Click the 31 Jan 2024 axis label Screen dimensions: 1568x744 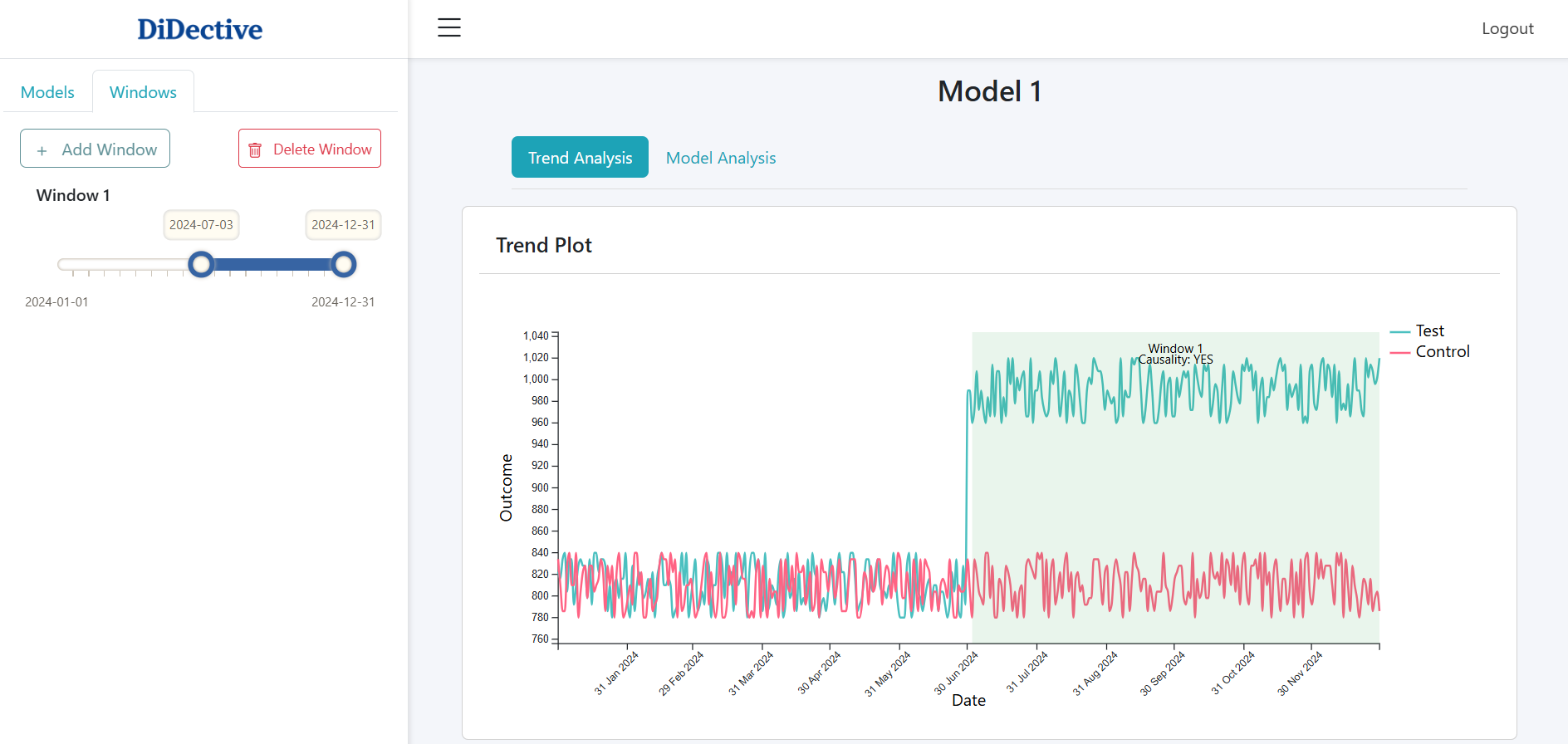click(616, 673)
